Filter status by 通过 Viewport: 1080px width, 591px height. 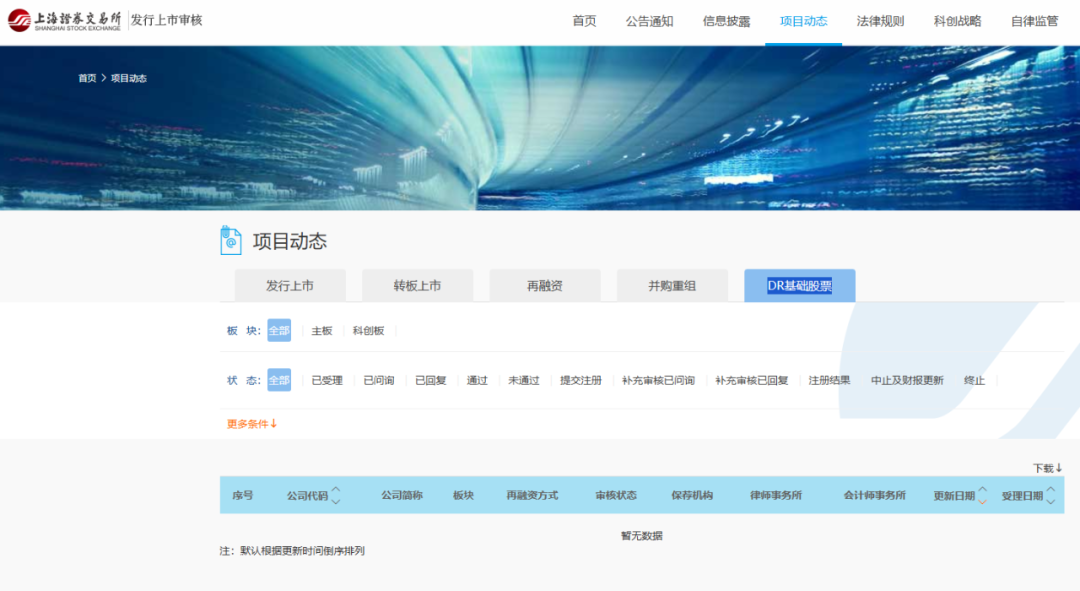pos(477,380)
